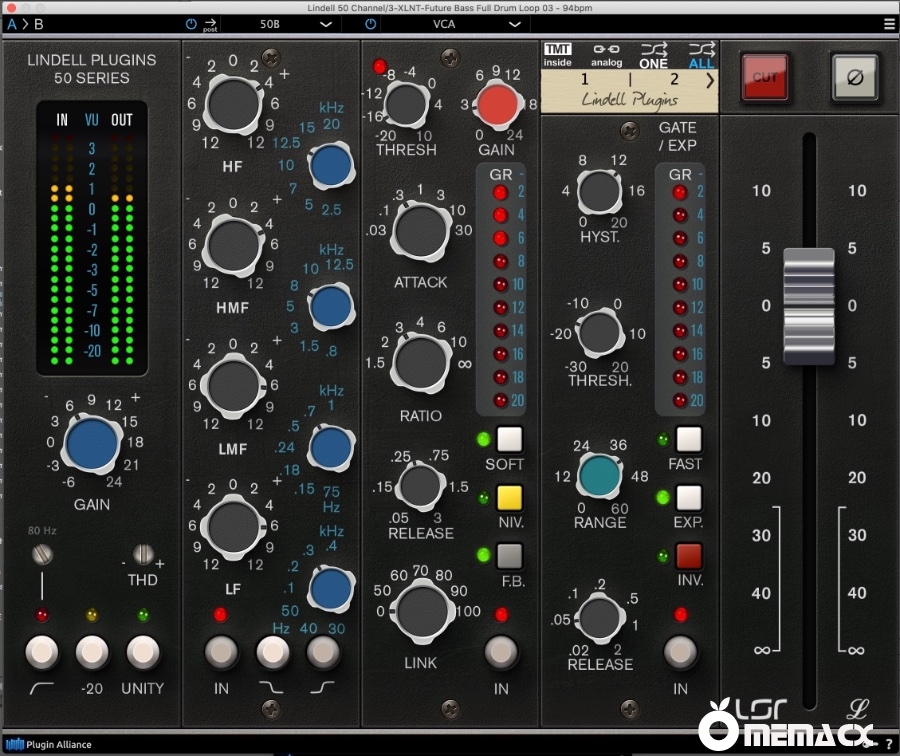This screenshot has width=900, height=756.
Task: Click the output fader handle
Action: [808, 306]
